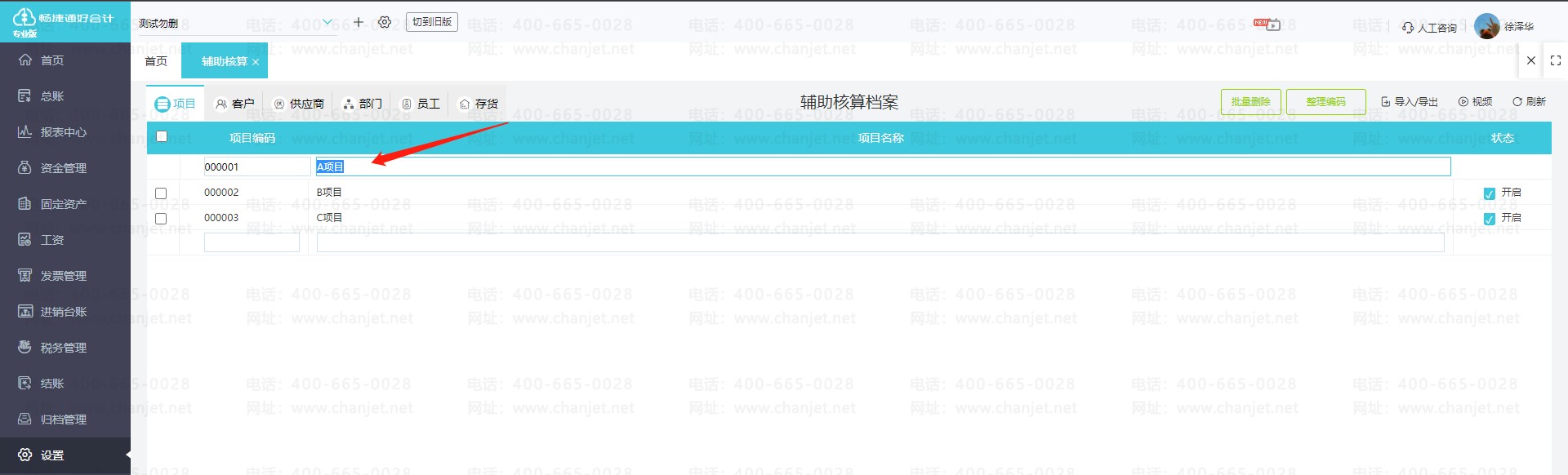This screenshot has height=475, width=1568.
Task: Click the 资金管理 money bag icon
Action: 25,167
